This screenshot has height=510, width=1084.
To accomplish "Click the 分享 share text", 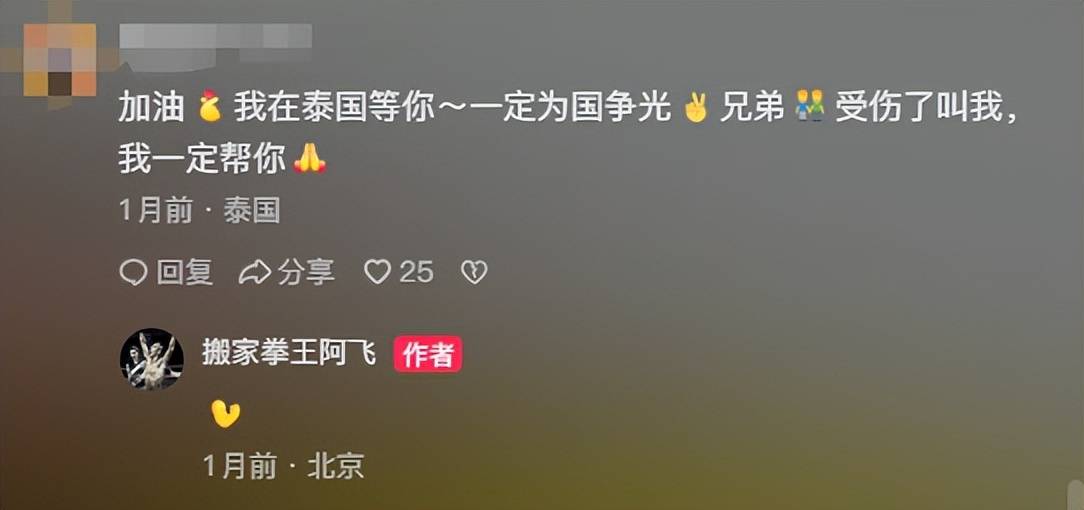I will click(x=306, y=272).
